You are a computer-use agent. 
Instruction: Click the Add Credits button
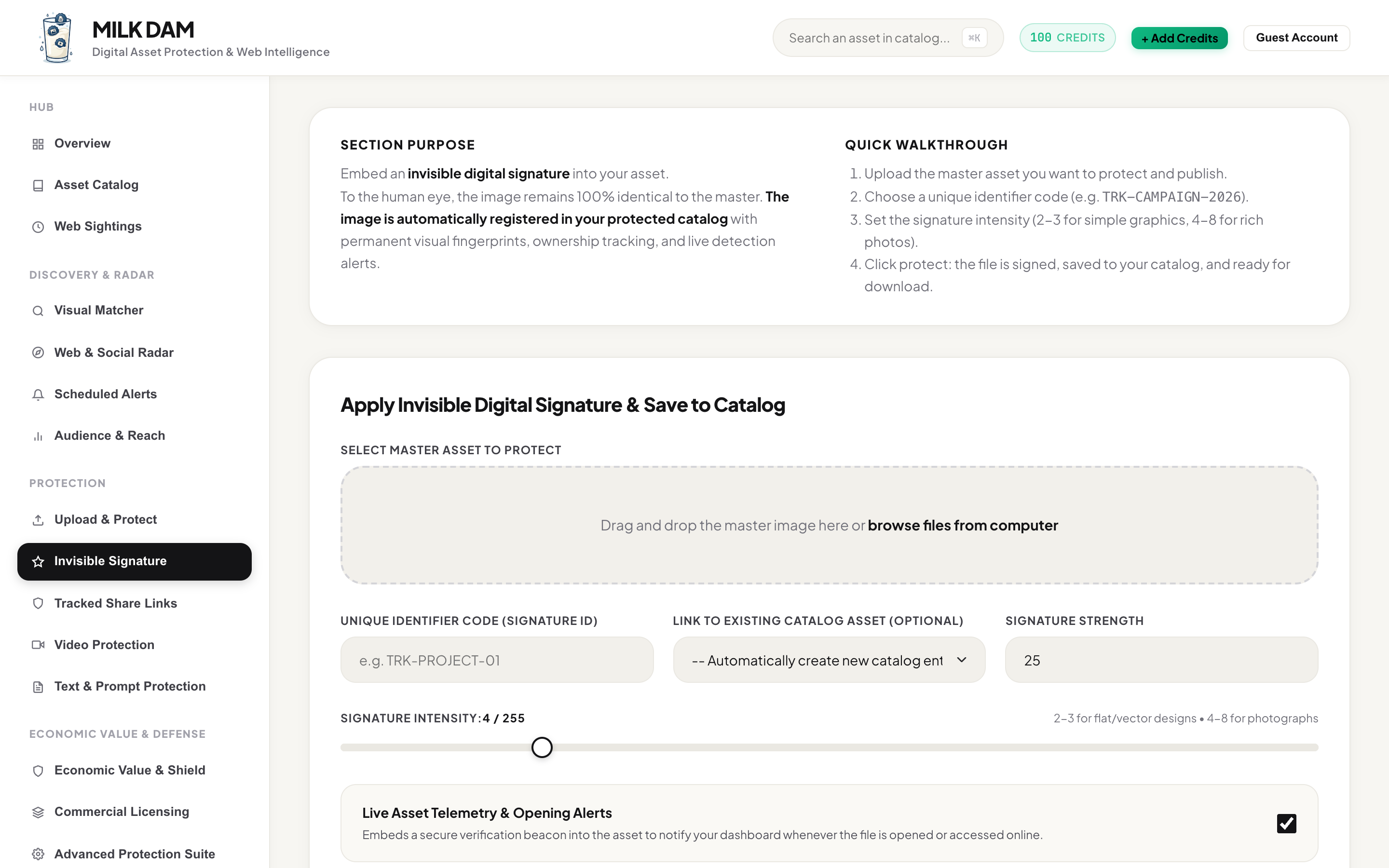(x=1179, y=38)
